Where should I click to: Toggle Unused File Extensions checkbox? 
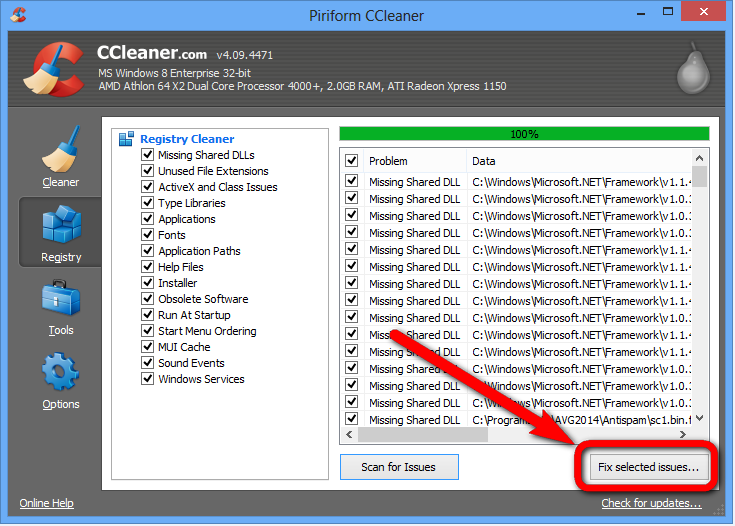click(x=148, y=170)
